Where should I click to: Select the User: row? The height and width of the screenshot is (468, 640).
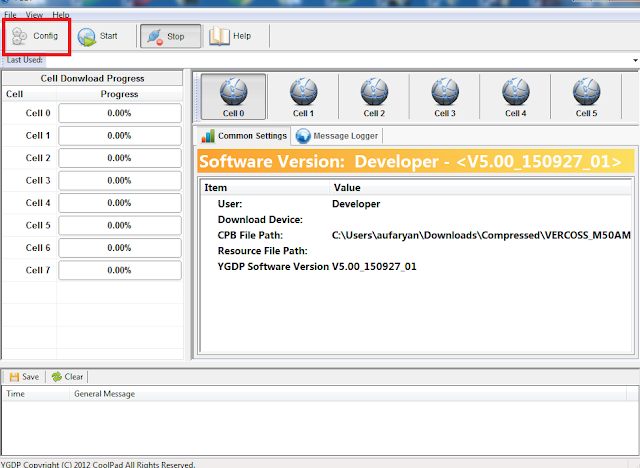point(416,204)
